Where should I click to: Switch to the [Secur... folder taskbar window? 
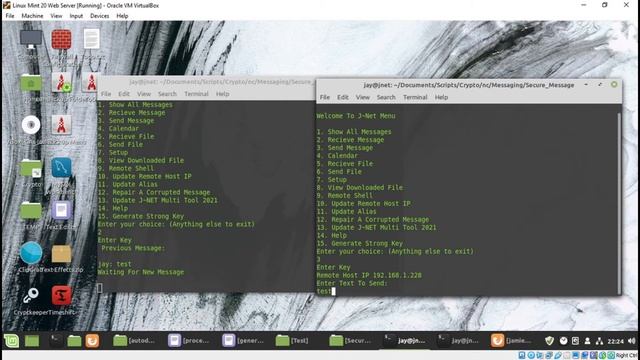351,340
